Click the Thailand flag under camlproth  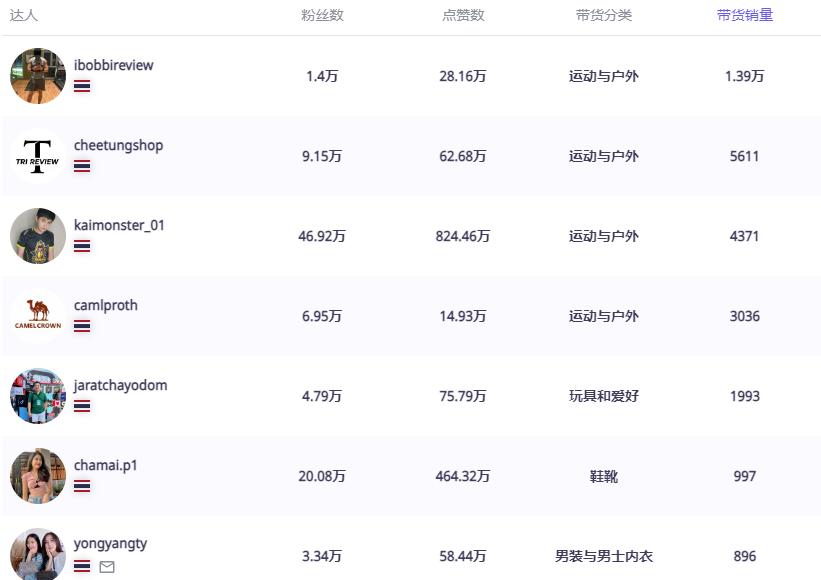pyautogui.click(x=82, y=326)
